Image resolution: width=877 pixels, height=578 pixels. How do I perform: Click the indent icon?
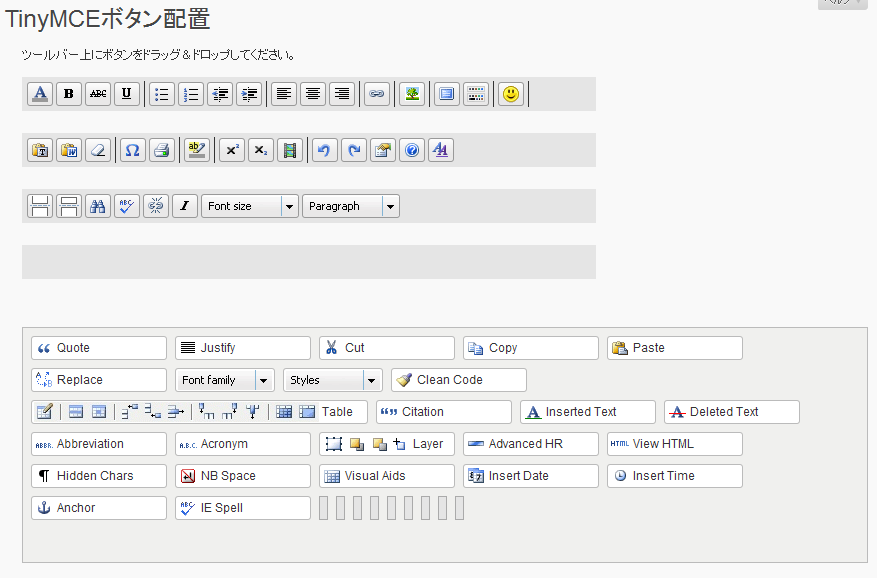(249, 94)
